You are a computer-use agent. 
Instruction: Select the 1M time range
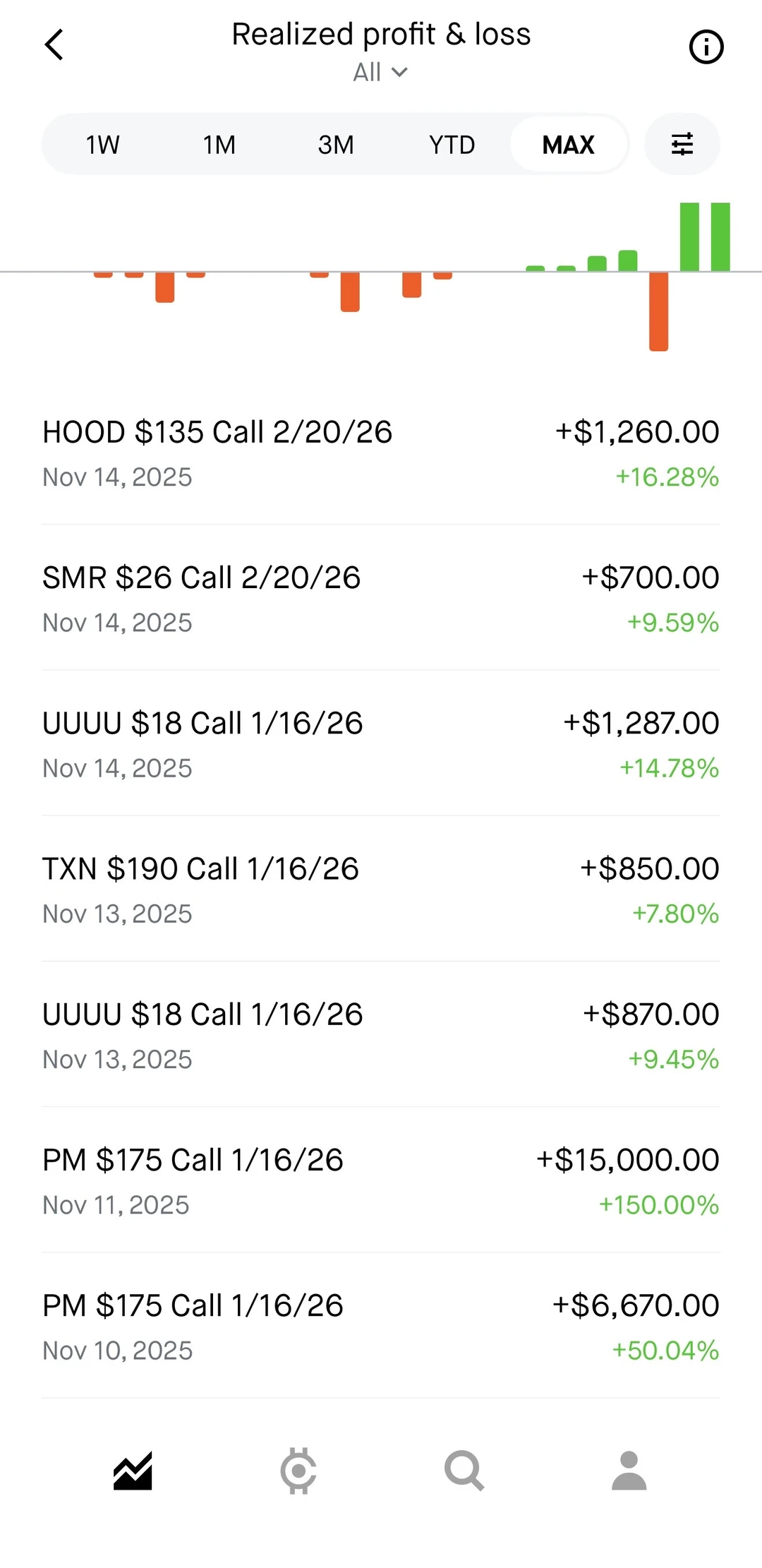click(219, 145)
